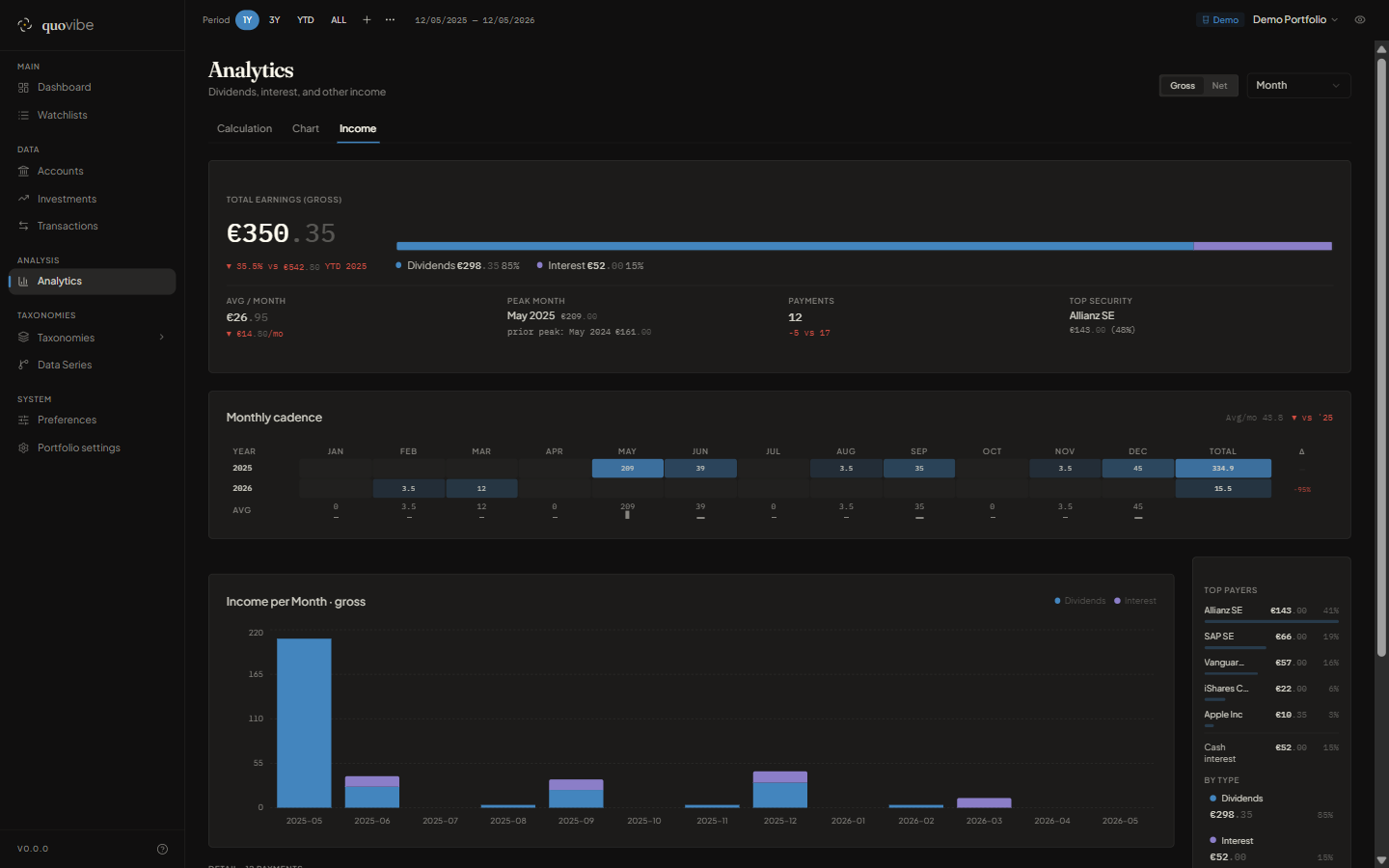The height and width of the screenshot is (868, 1389).
Task: Toggle Dividends series in chart legend
Action: click(1080, 601)
